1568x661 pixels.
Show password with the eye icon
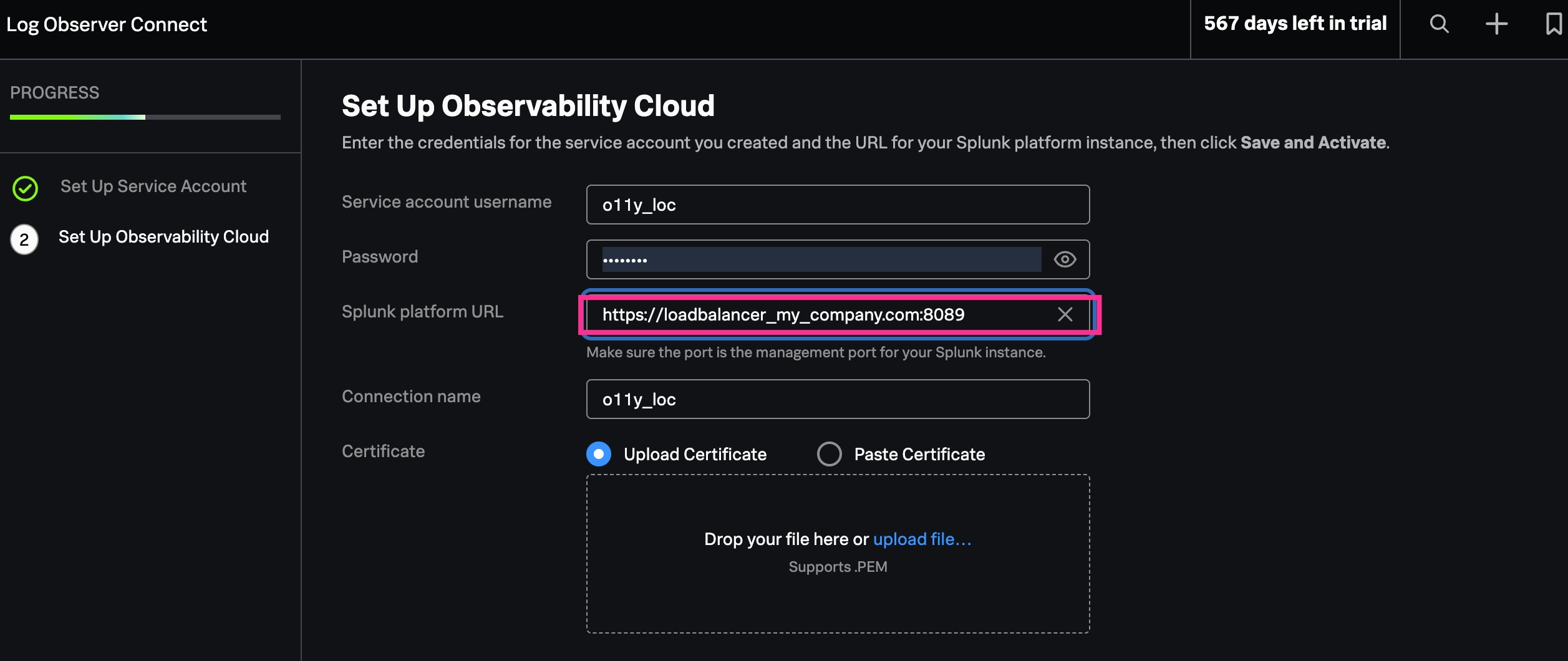pyautogui.click(x=1065, y=259)
